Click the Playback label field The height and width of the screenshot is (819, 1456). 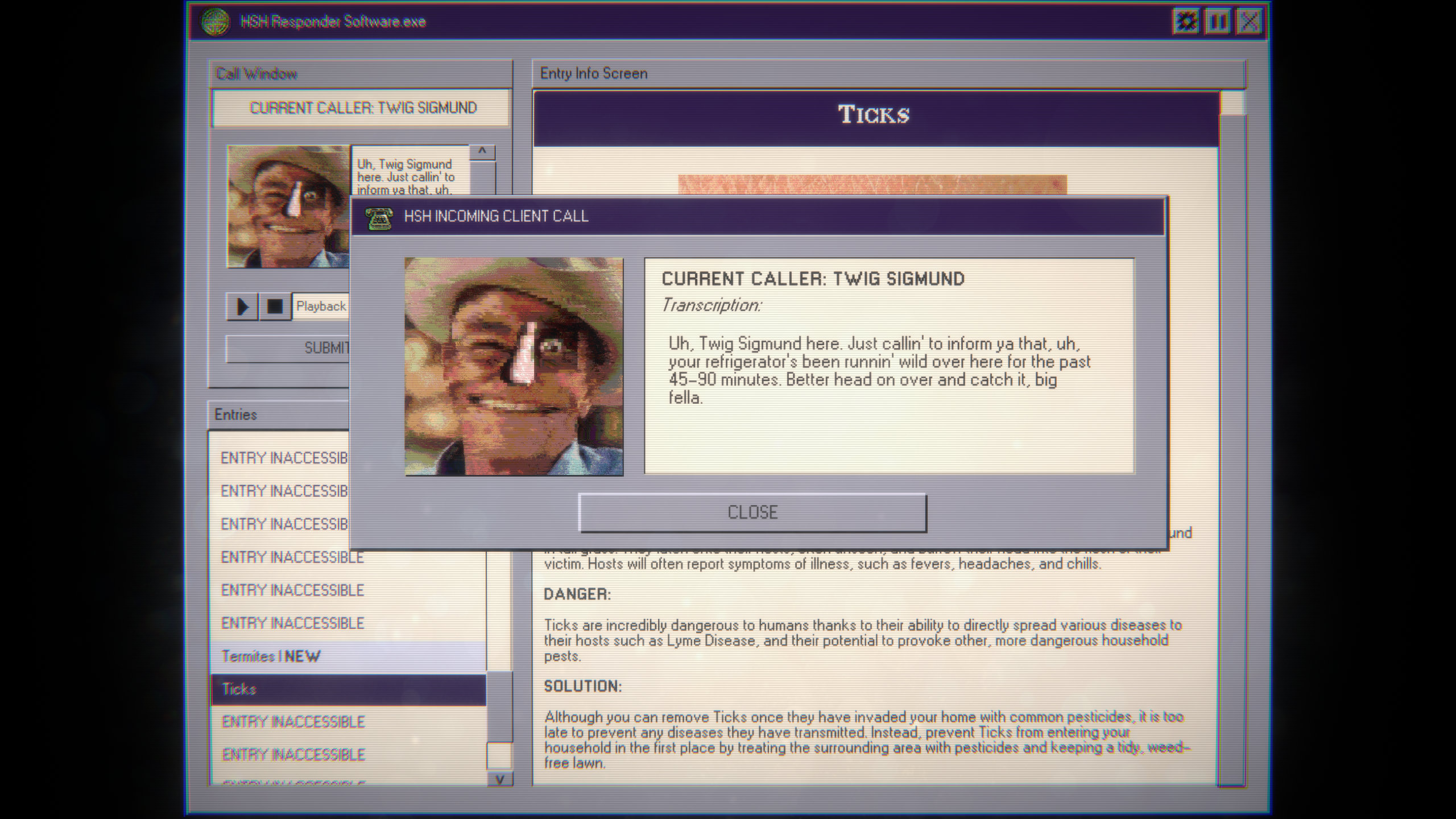pyautogui.click(x=321, y=307)
